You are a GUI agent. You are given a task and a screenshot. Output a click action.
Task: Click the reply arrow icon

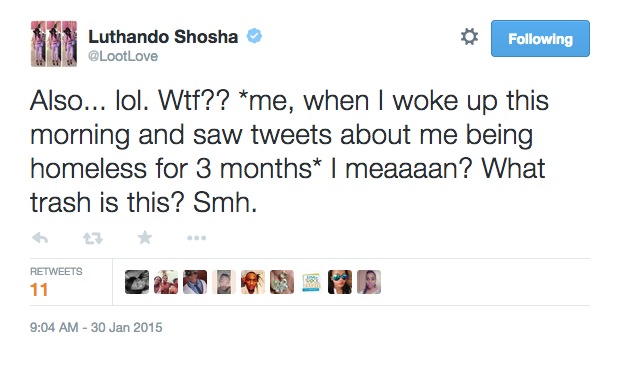[x=40, y=238]
